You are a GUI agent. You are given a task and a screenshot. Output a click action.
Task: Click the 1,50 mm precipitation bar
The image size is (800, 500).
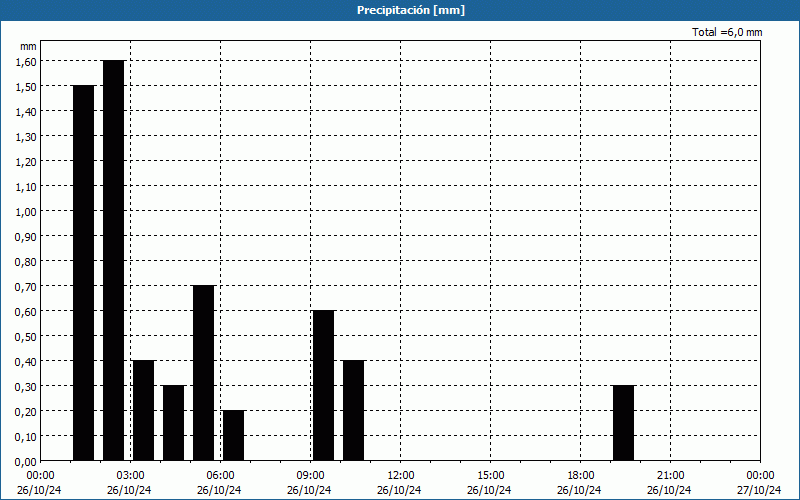pyautogui.click(x=84, y=273)
